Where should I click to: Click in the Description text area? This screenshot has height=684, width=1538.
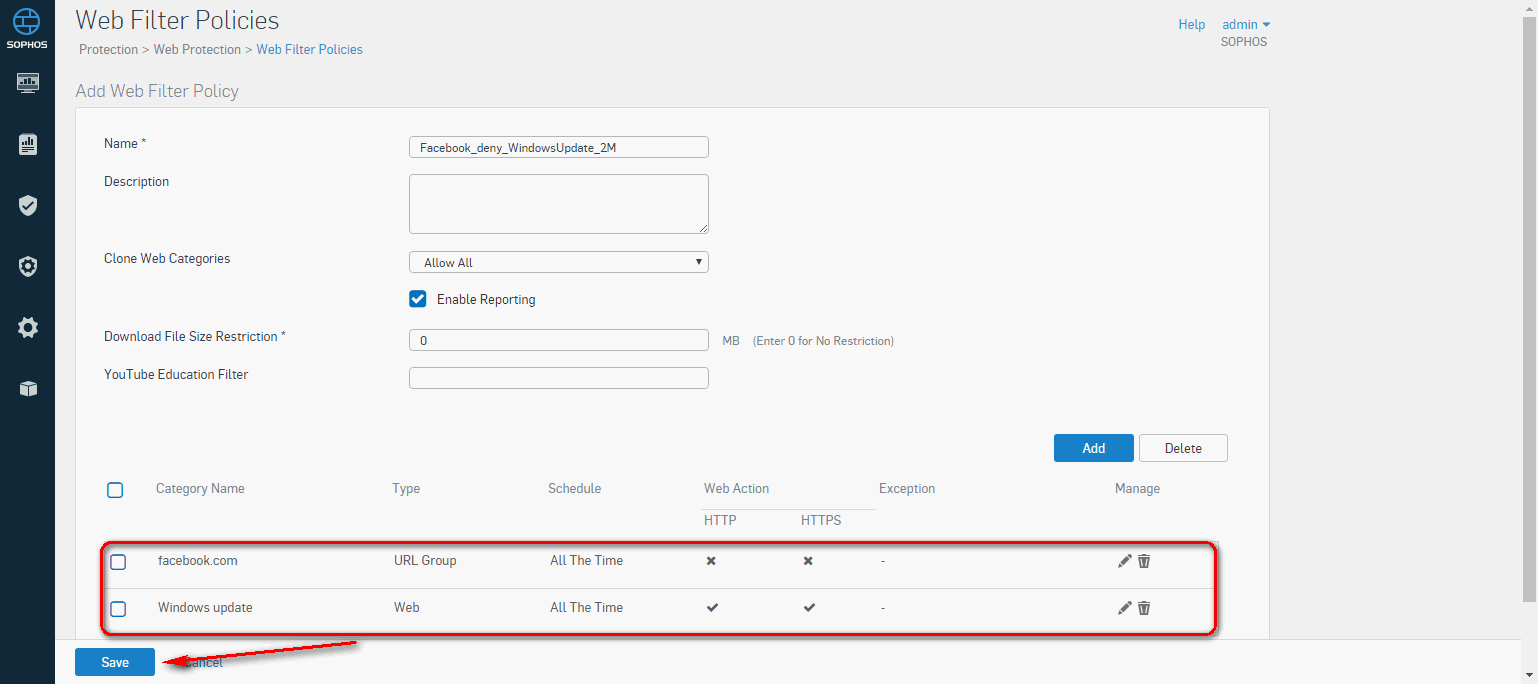(x=559, y=204)
